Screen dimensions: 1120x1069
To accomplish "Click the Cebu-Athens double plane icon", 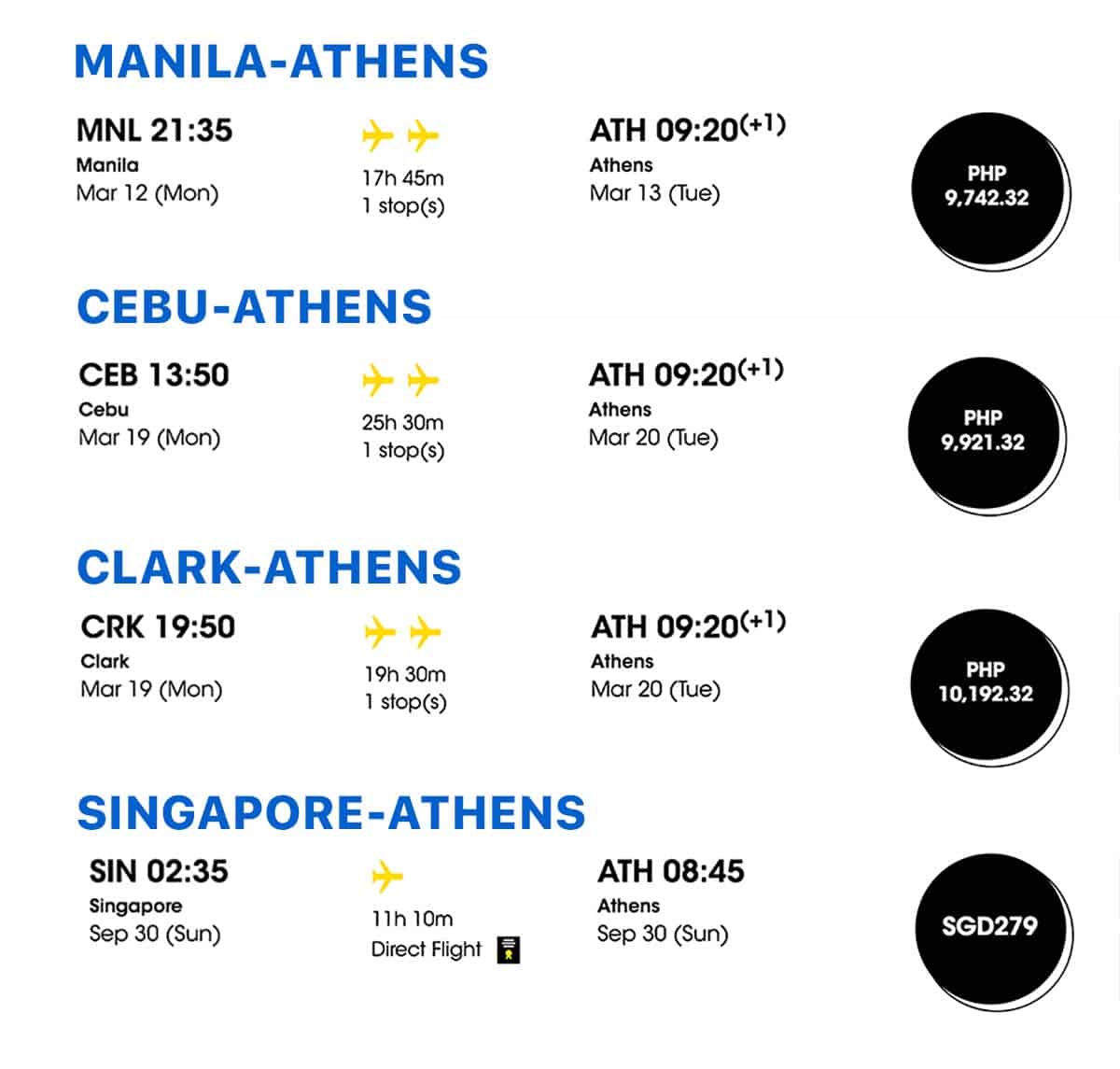I will (x=400, y=381).
